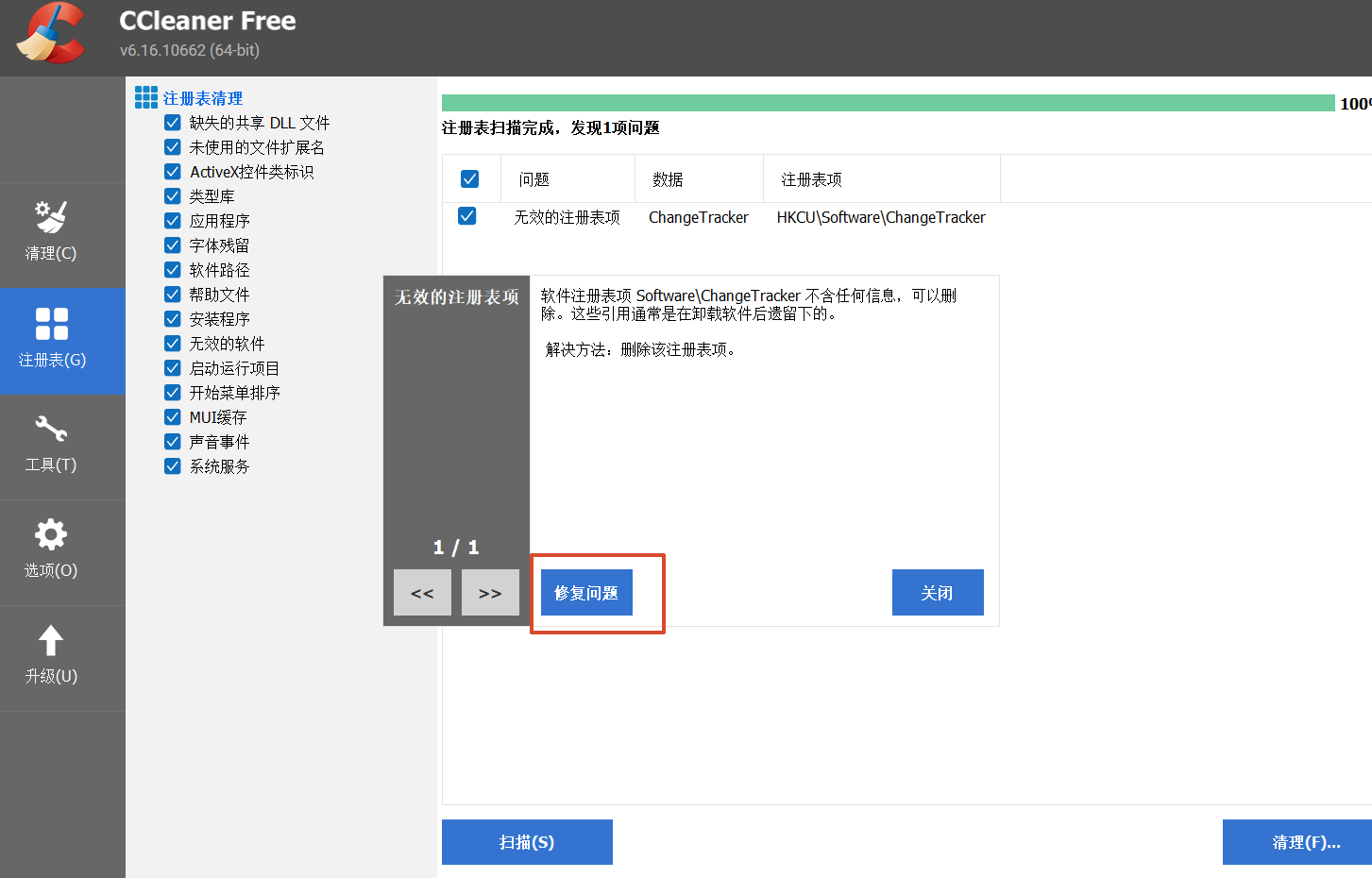Screen dimensions: 1372x878
Task: Click the 关闭 close button in dialog
Action: point(938,593)
